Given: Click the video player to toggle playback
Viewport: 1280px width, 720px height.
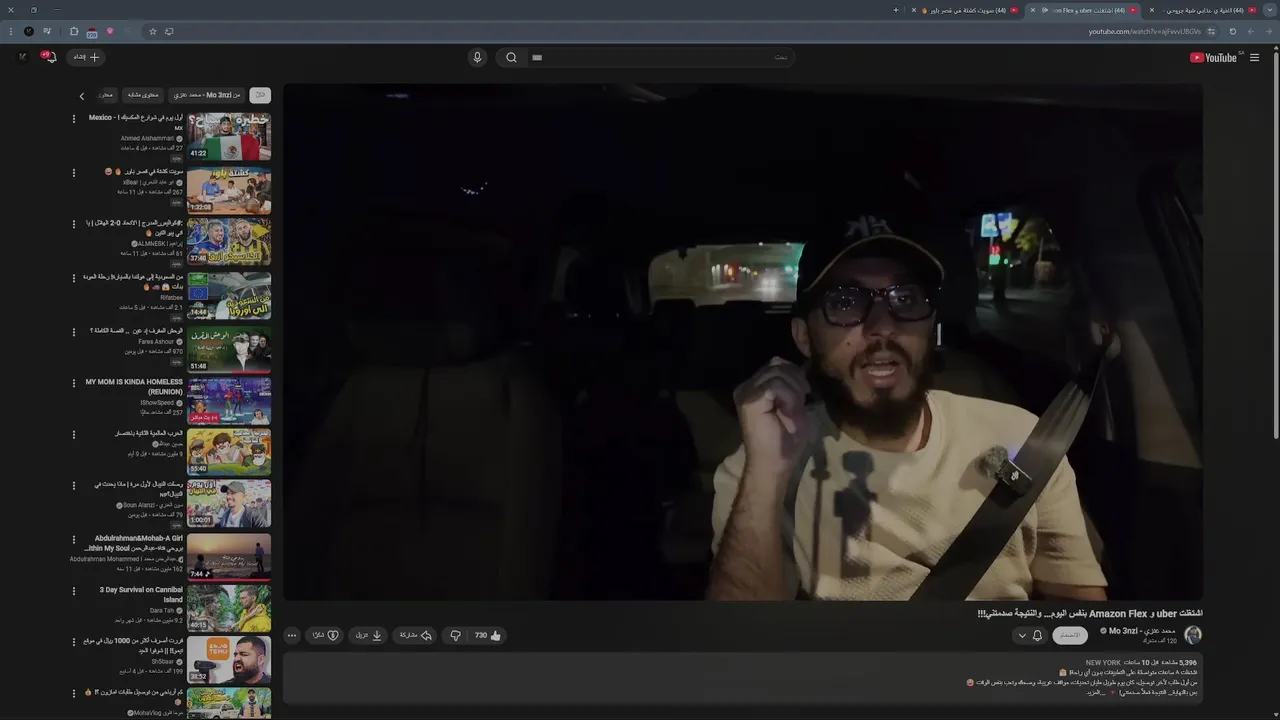Looking at the screenshot, I should pos(742,342).
